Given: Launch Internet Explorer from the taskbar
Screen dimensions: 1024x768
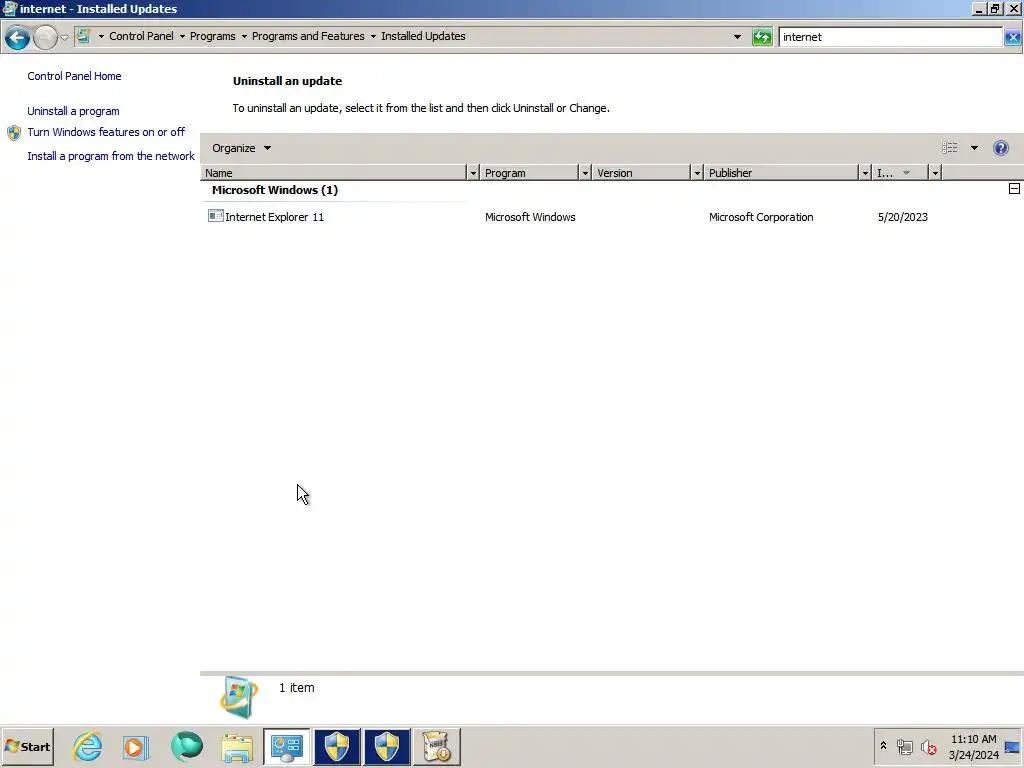Looking at the screenshot, I should (88, 746).
